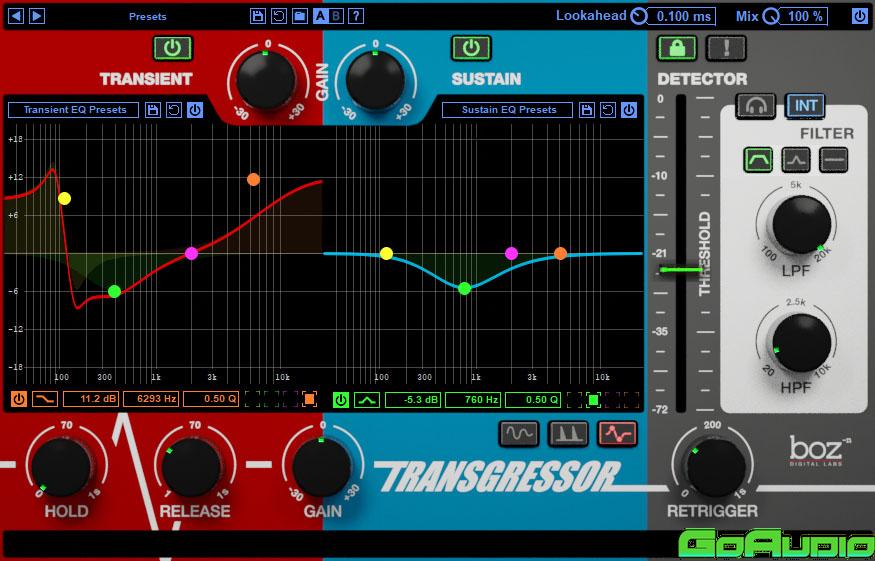Image resolution: width=875 pixels, height=561 pixels.
Task: Click the exclamation mark Detector button
Action: (x=726, y=48)
